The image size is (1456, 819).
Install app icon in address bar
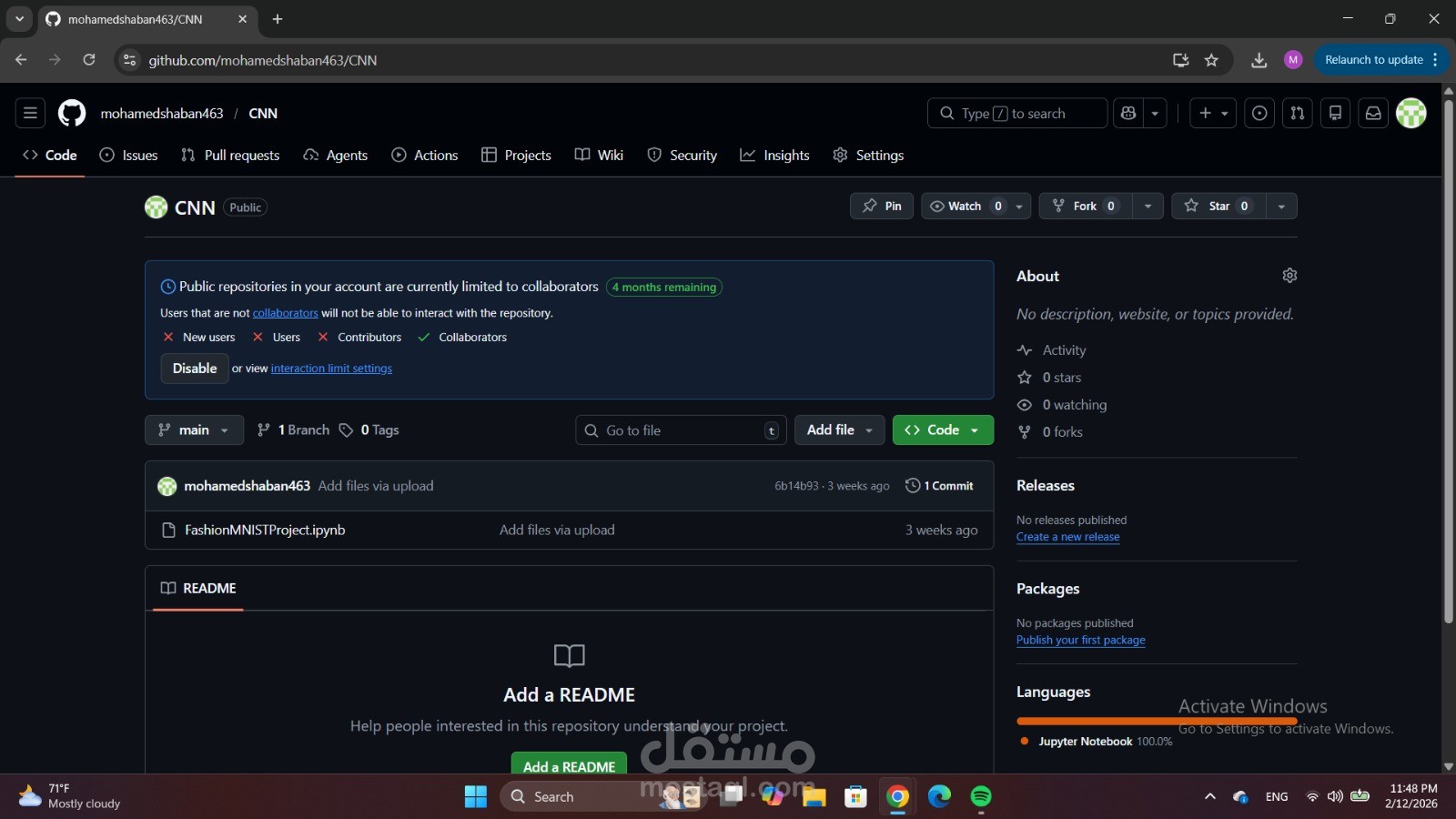tap(1181, 60)
